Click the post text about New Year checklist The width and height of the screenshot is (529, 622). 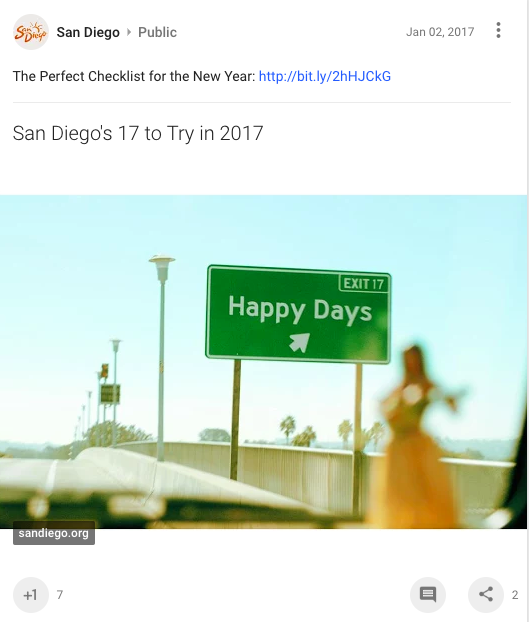(134, 76)
